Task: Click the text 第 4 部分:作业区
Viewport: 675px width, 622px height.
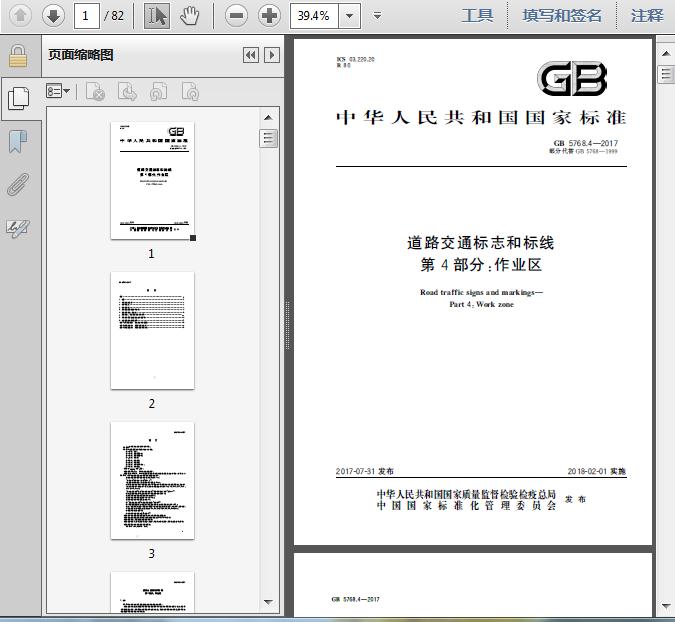Action: tap(481, 265)
